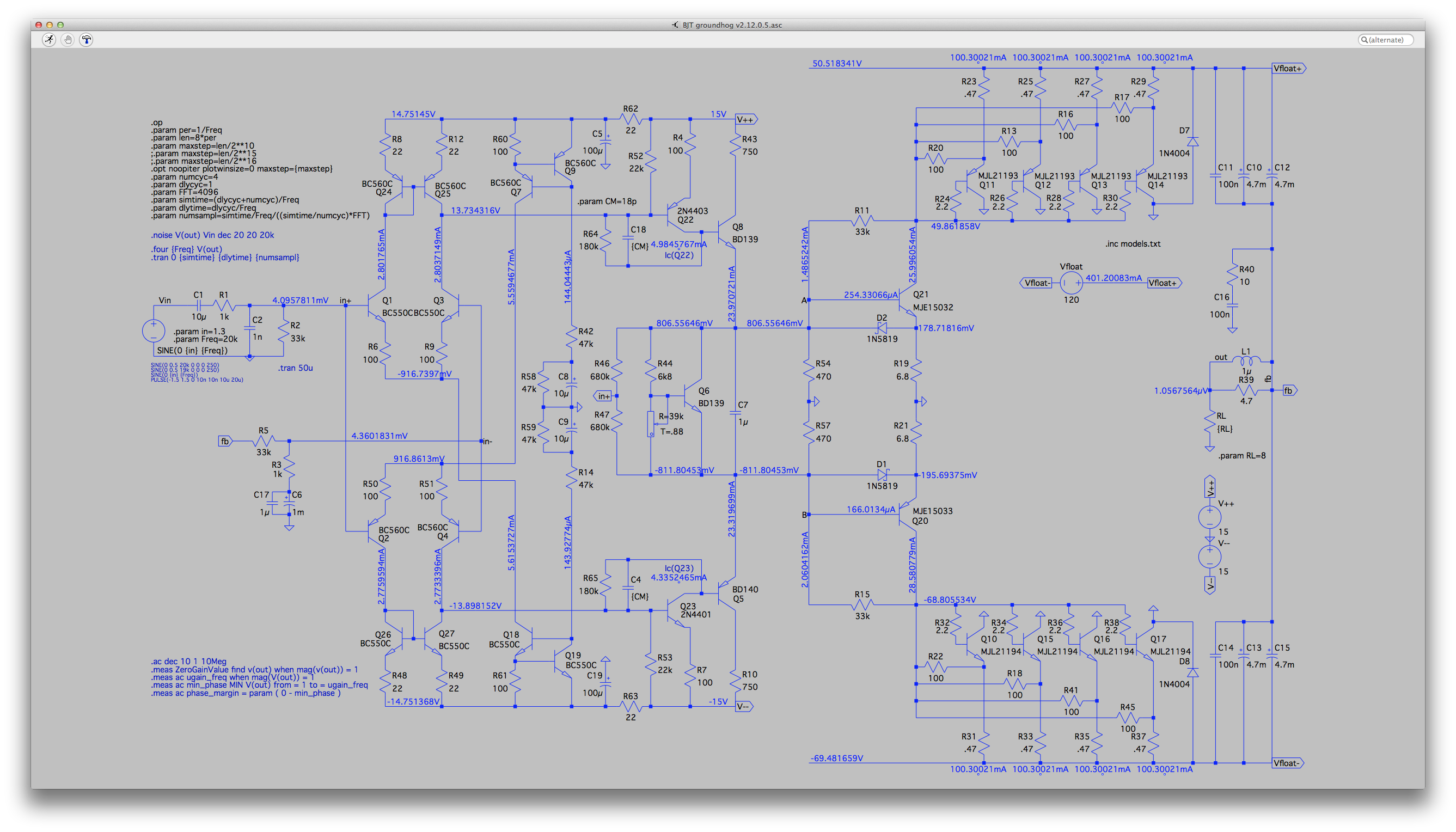Screen dimensions: 1456x832
Task: Click the fb flag beside resistor R39
Action: 1289,390
